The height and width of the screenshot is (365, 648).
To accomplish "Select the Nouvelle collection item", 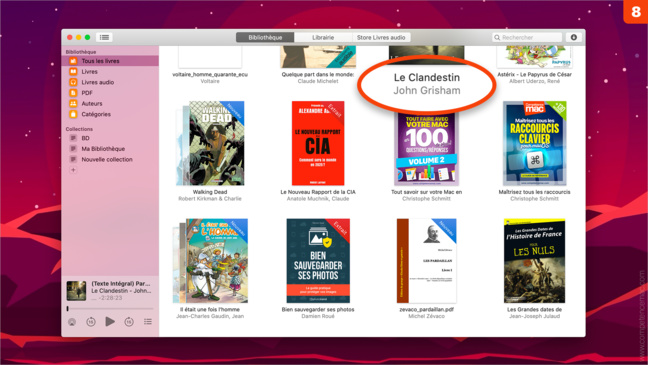I will (110, 159).
